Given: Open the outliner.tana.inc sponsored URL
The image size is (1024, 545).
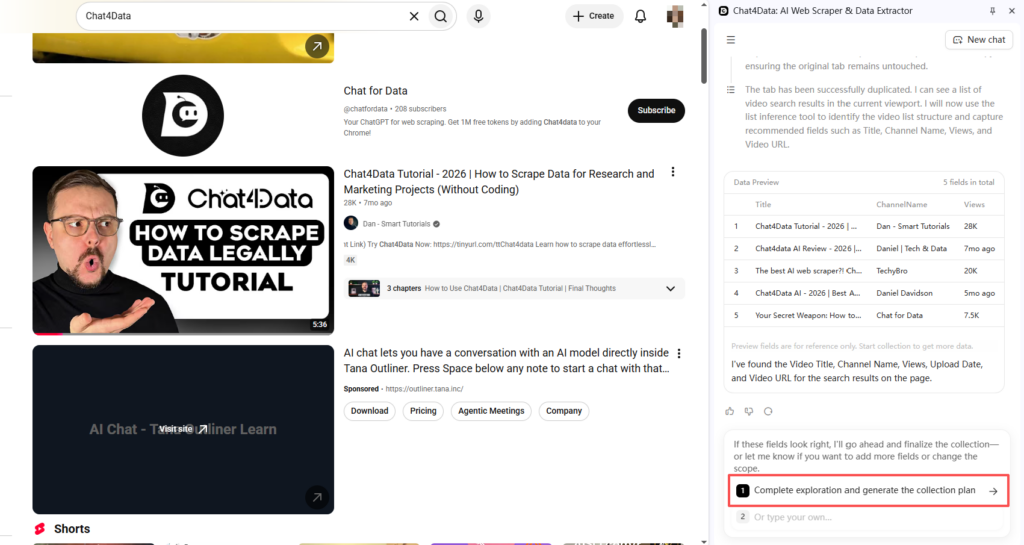Looking at the screenshot, I should (x=424, y=389).
